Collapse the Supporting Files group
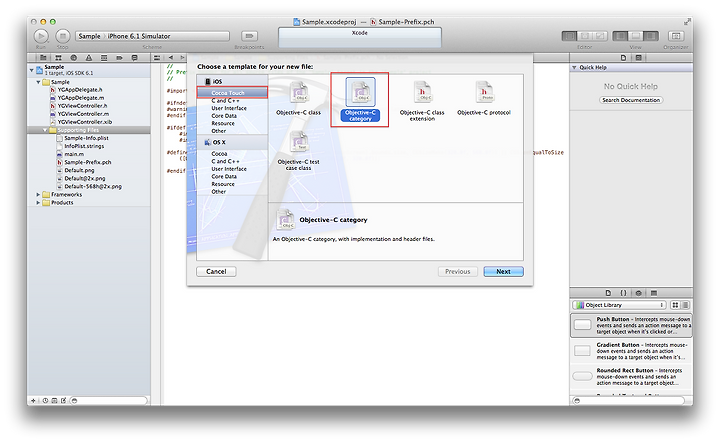Viewport: 720px width, 443px height. [x=45, y=130]
